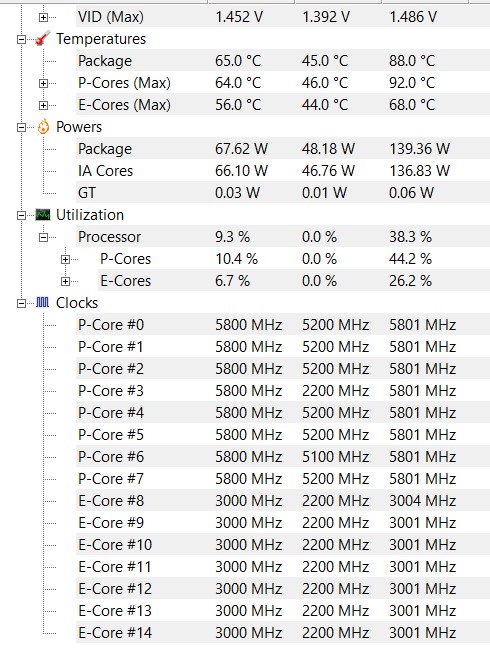This screenshot has height=648, width=490.
Task: Select the E-Core #8 clock row
Action: (283, 500)
